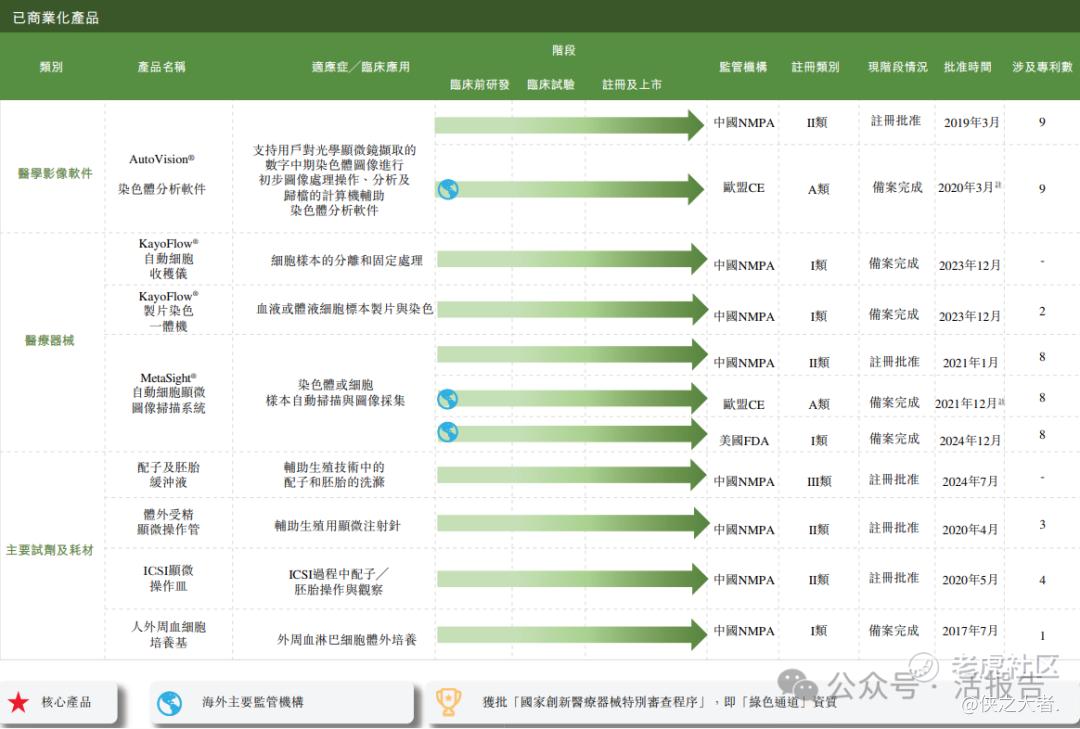Screen dimensions: 1080x729
Task: Click the 染色體或細胞樣本自動掃描與圖像採集 text
Action: (335, 393)
